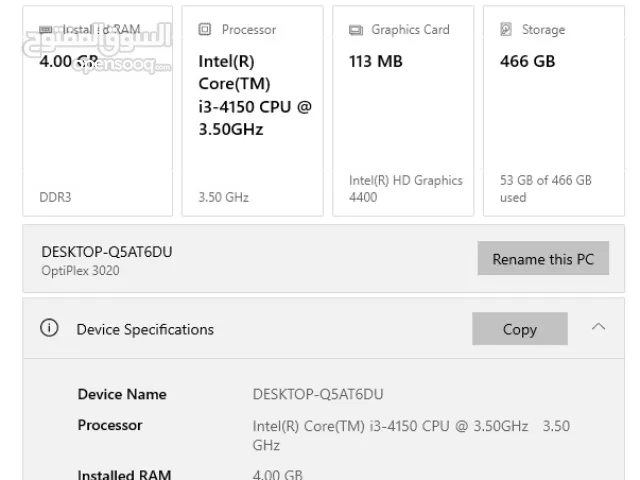640x480 pixels.
Task: Click the Processor value in Device Specifications list
Action: coord(410,435)
